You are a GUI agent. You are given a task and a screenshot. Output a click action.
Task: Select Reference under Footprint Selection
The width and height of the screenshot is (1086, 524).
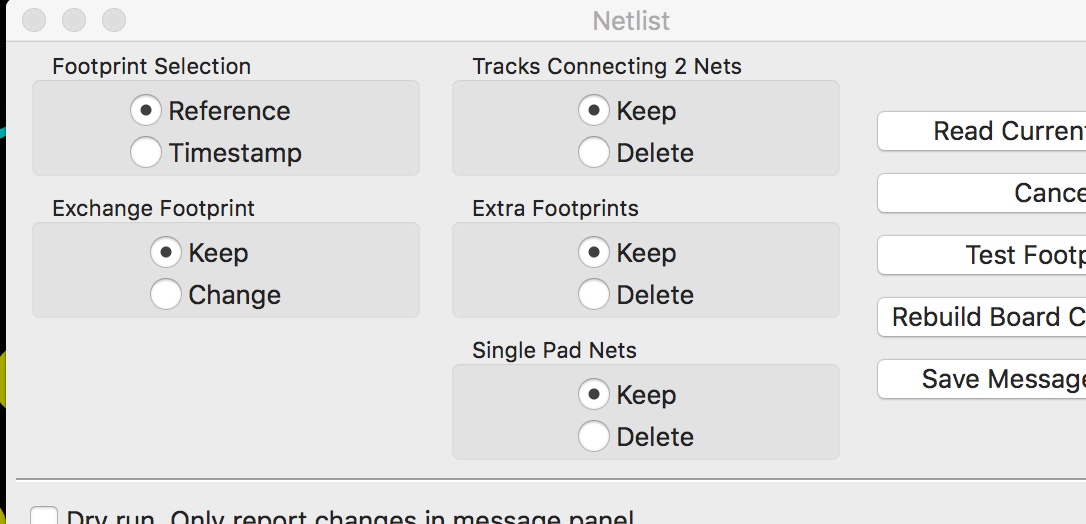(x=146, y=111)
